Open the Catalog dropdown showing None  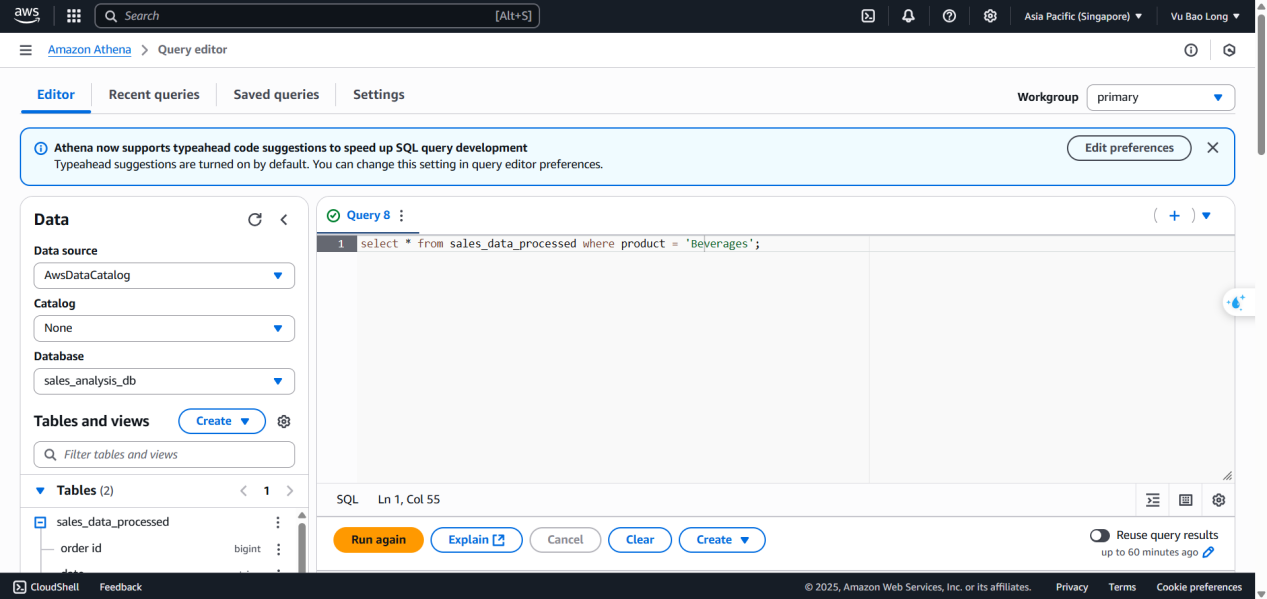tap(164, 328)
